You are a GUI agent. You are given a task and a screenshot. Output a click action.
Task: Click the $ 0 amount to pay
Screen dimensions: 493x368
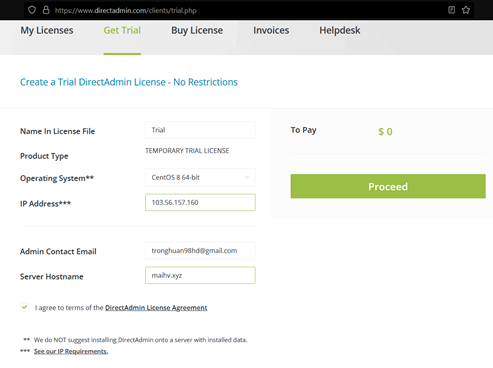(x=385, y=132)
